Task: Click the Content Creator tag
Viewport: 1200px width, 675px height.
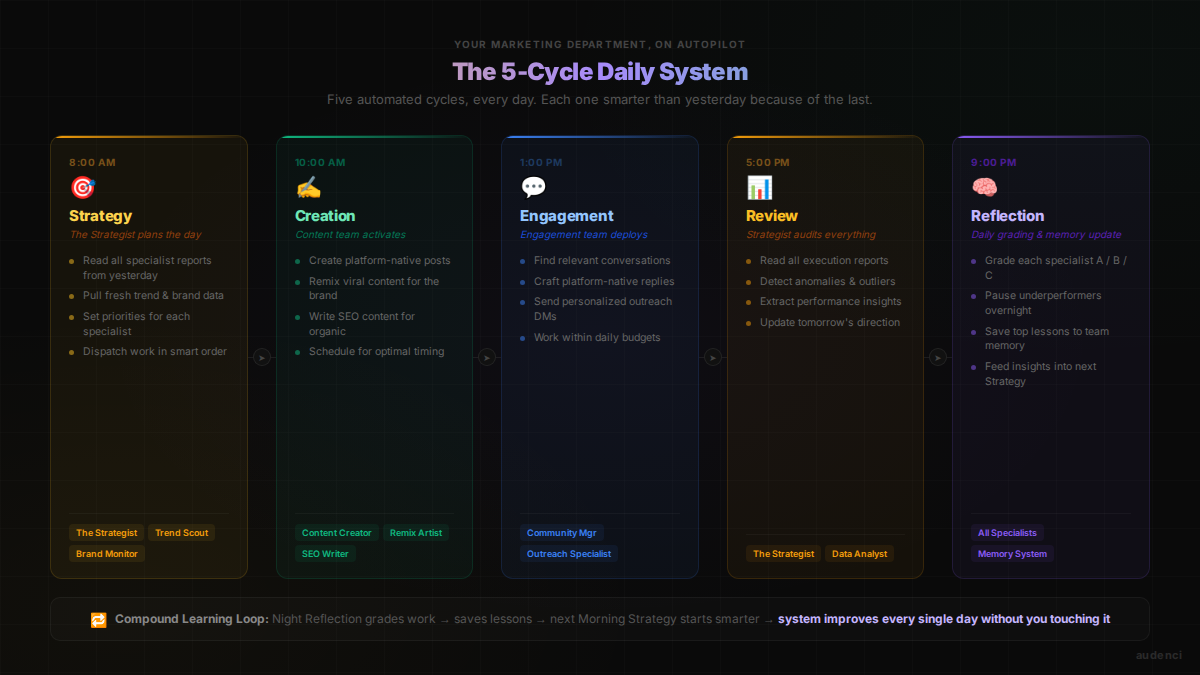Action: click(x=336, y=533)
